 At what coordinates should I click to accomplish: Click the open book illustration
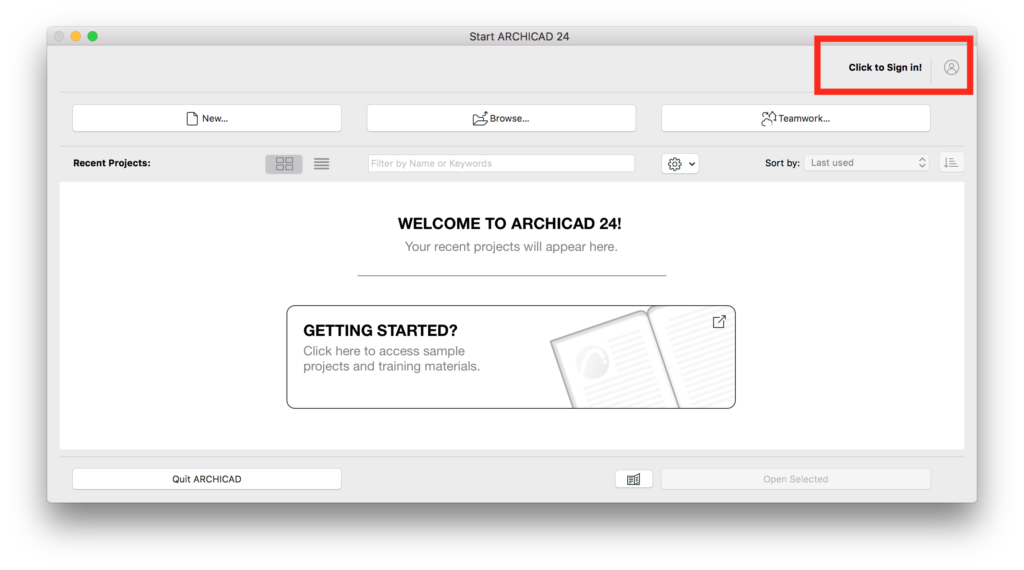(x=640, y=358)
